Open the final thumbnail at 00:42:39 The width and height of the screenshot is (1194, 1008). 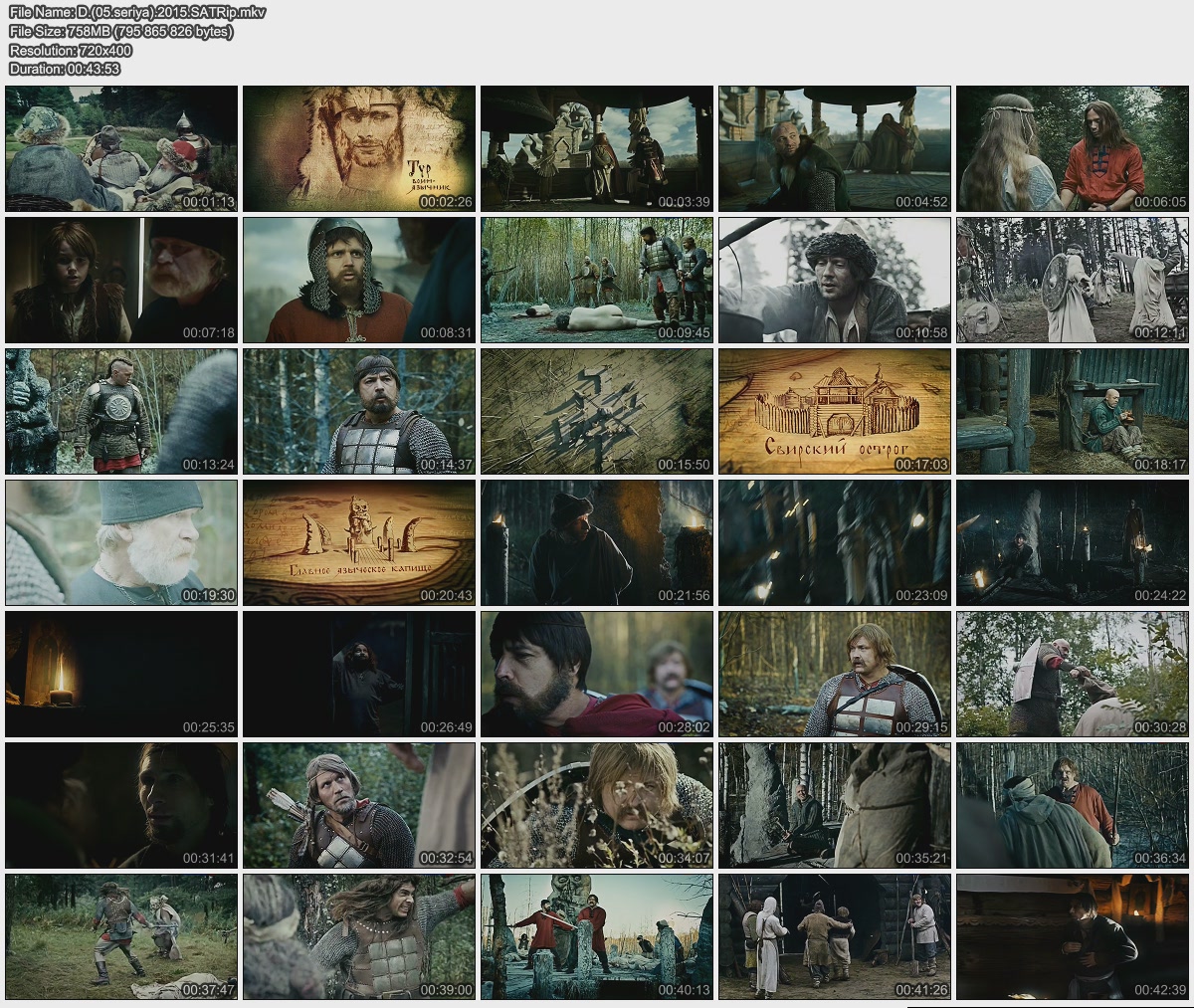(x=1073, y=936)
